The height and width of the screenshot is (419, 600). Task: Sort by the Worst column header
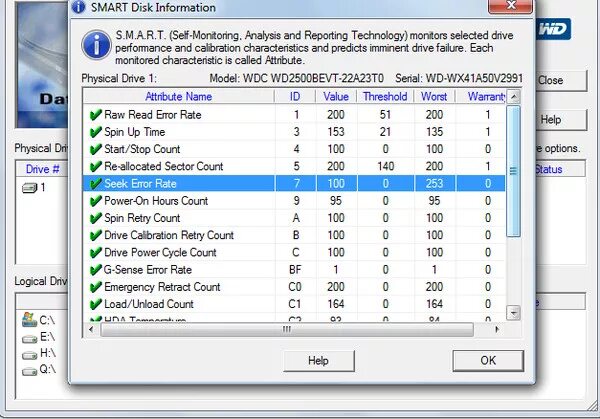pos(434,96)
